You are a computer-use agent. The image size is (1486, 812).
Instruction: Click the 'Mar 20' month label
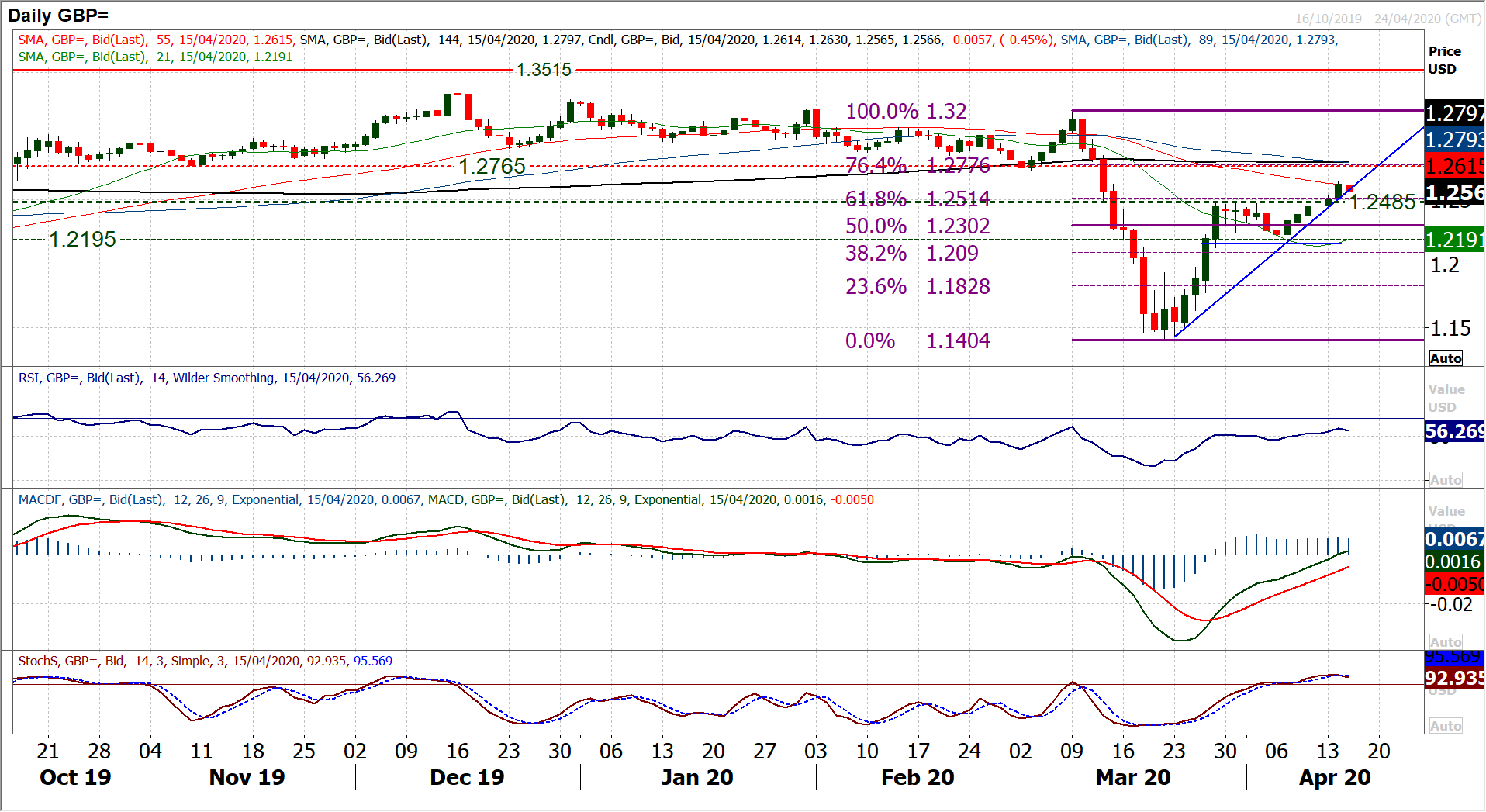coord(1133,777)
